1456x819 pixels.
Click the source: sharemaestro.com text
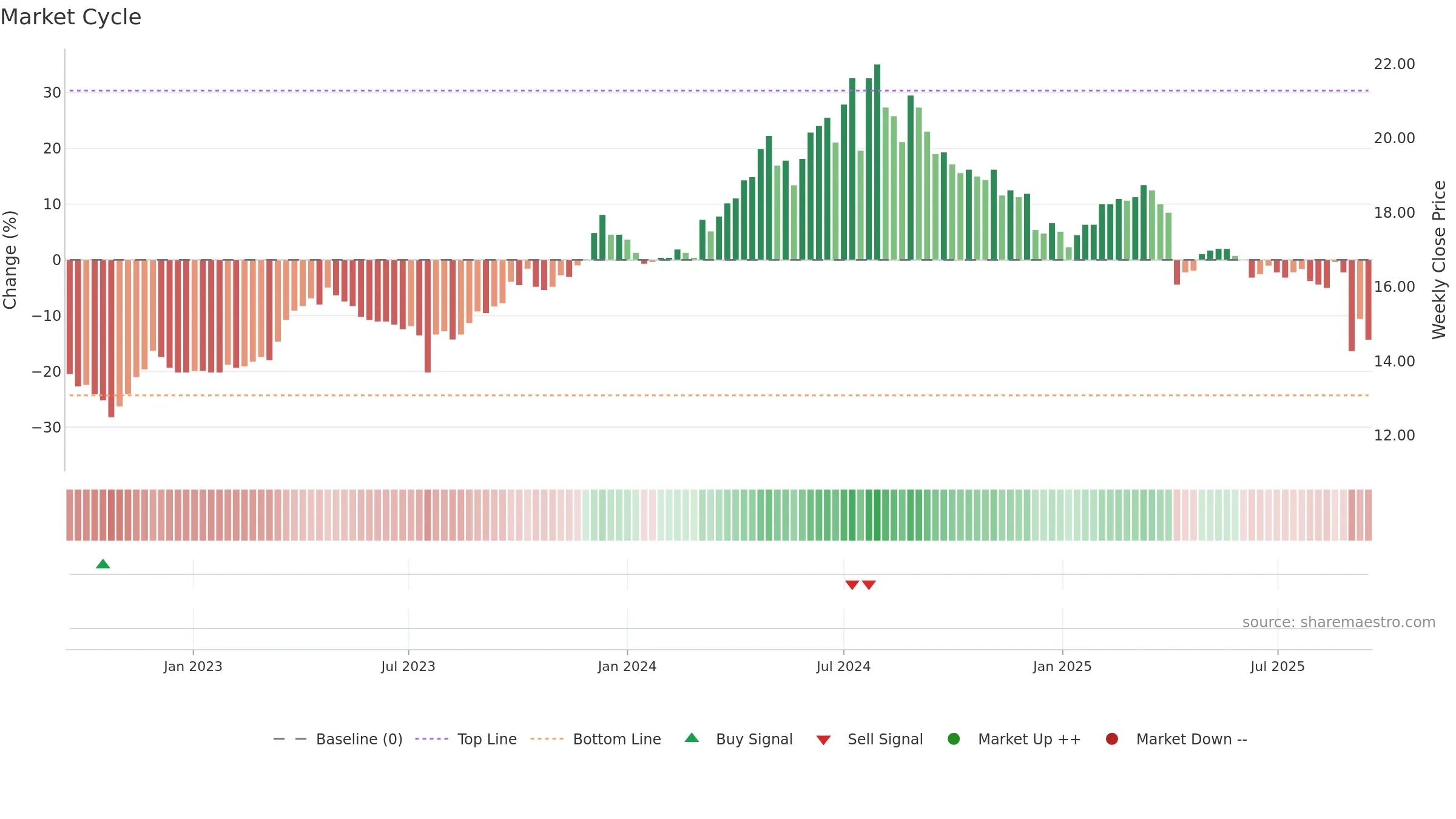pyautogui.click(x=1339, y=622)
